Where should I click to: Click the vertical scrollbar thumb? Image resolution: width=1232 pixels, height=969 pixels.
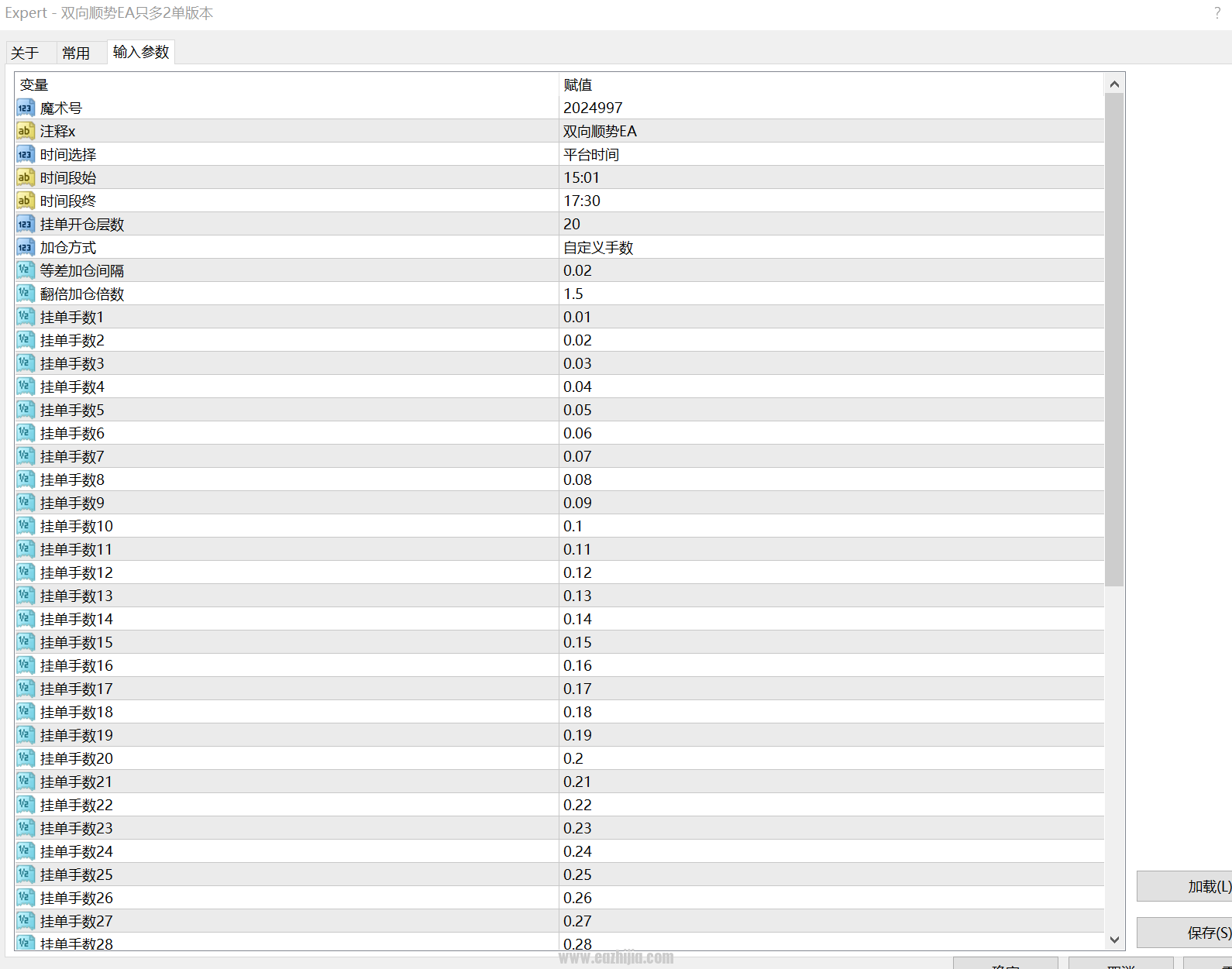[1114, 340]
